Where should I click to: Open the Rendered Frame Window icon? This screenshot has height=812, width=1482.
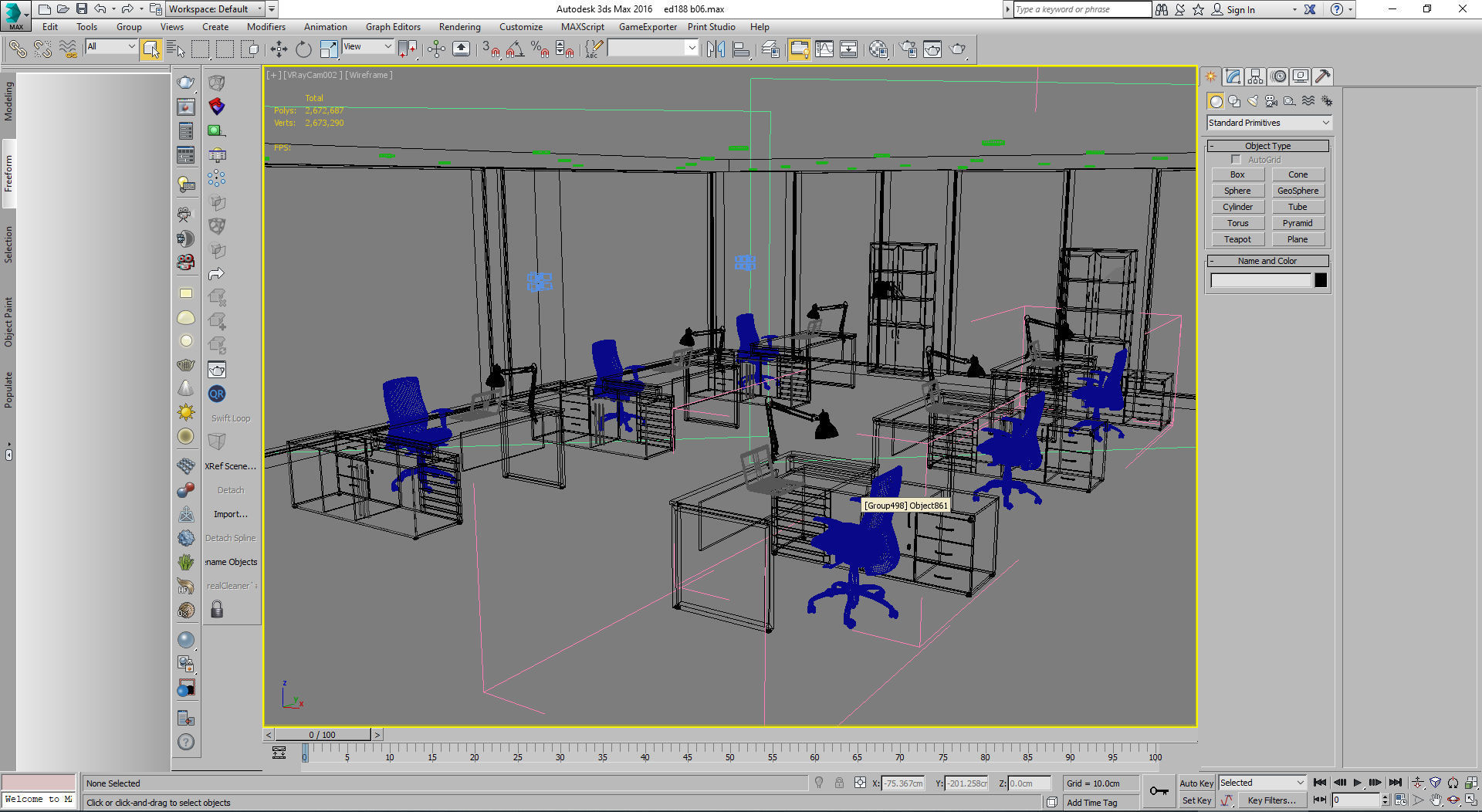point(932,49)
